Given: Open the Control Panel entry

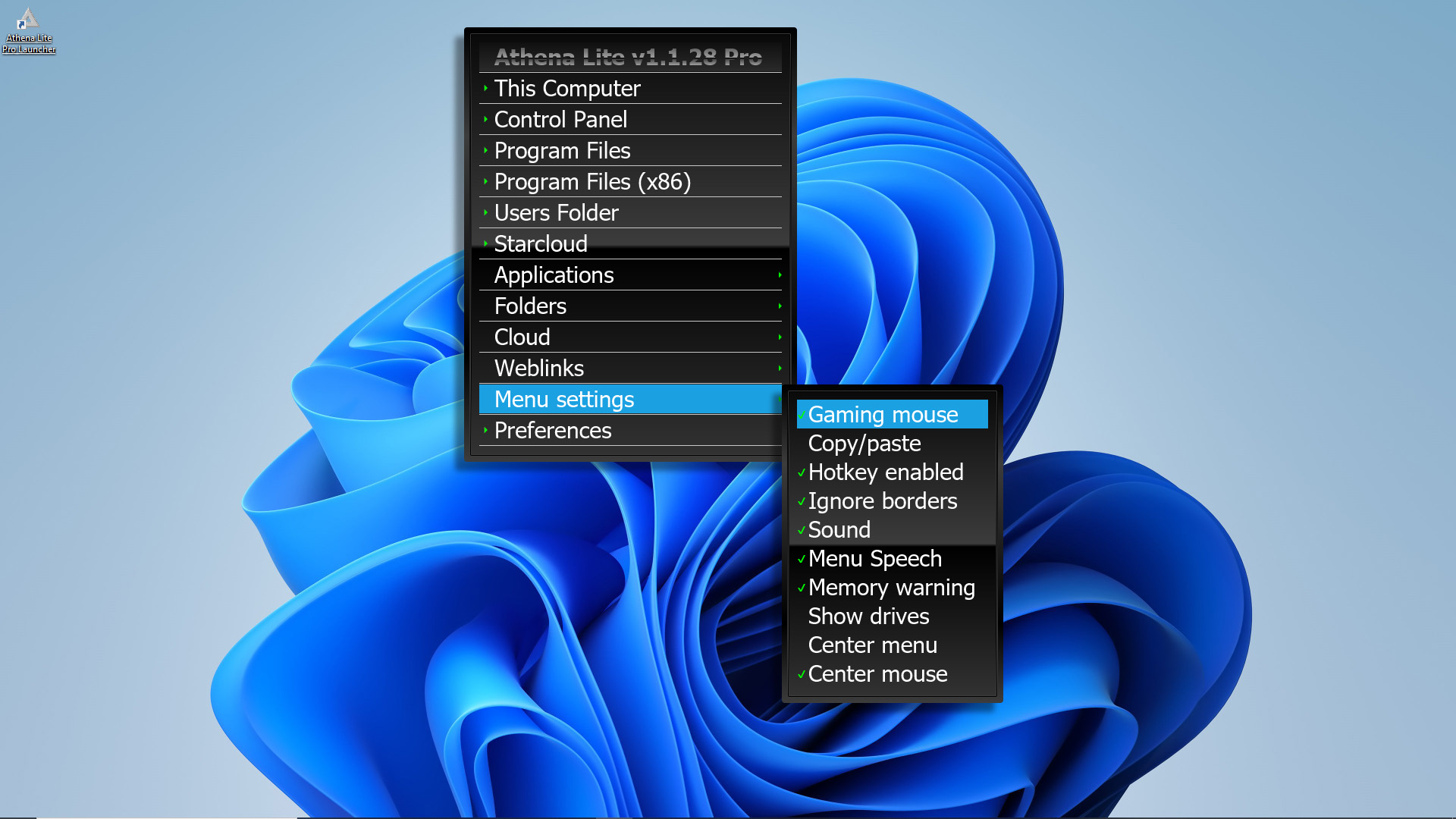Looking at the screenshot, I should [560, 120].
